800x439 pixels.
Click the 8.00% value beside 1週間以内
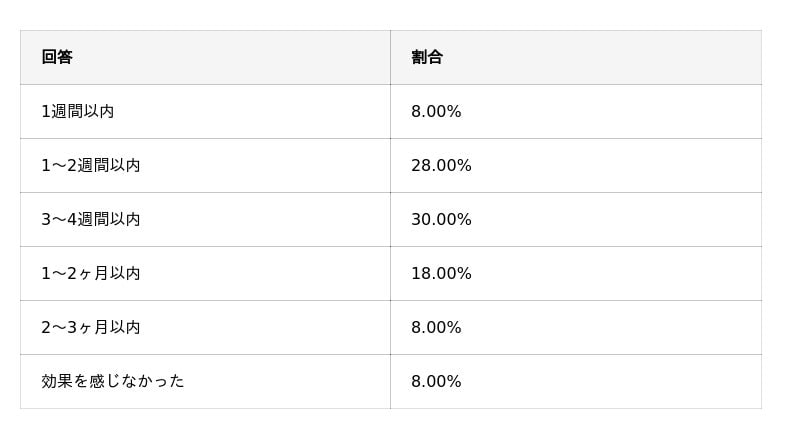coord(436,112)
